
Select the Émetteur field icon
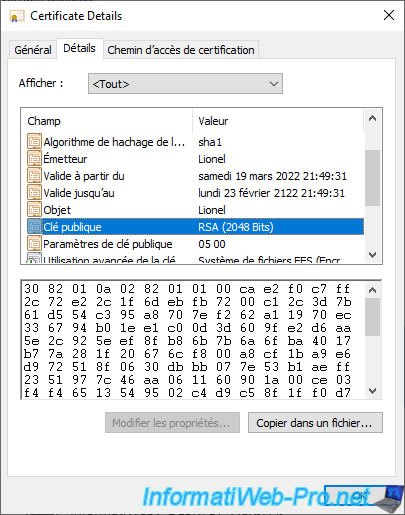pyautogui.click(x=34, y=158)
